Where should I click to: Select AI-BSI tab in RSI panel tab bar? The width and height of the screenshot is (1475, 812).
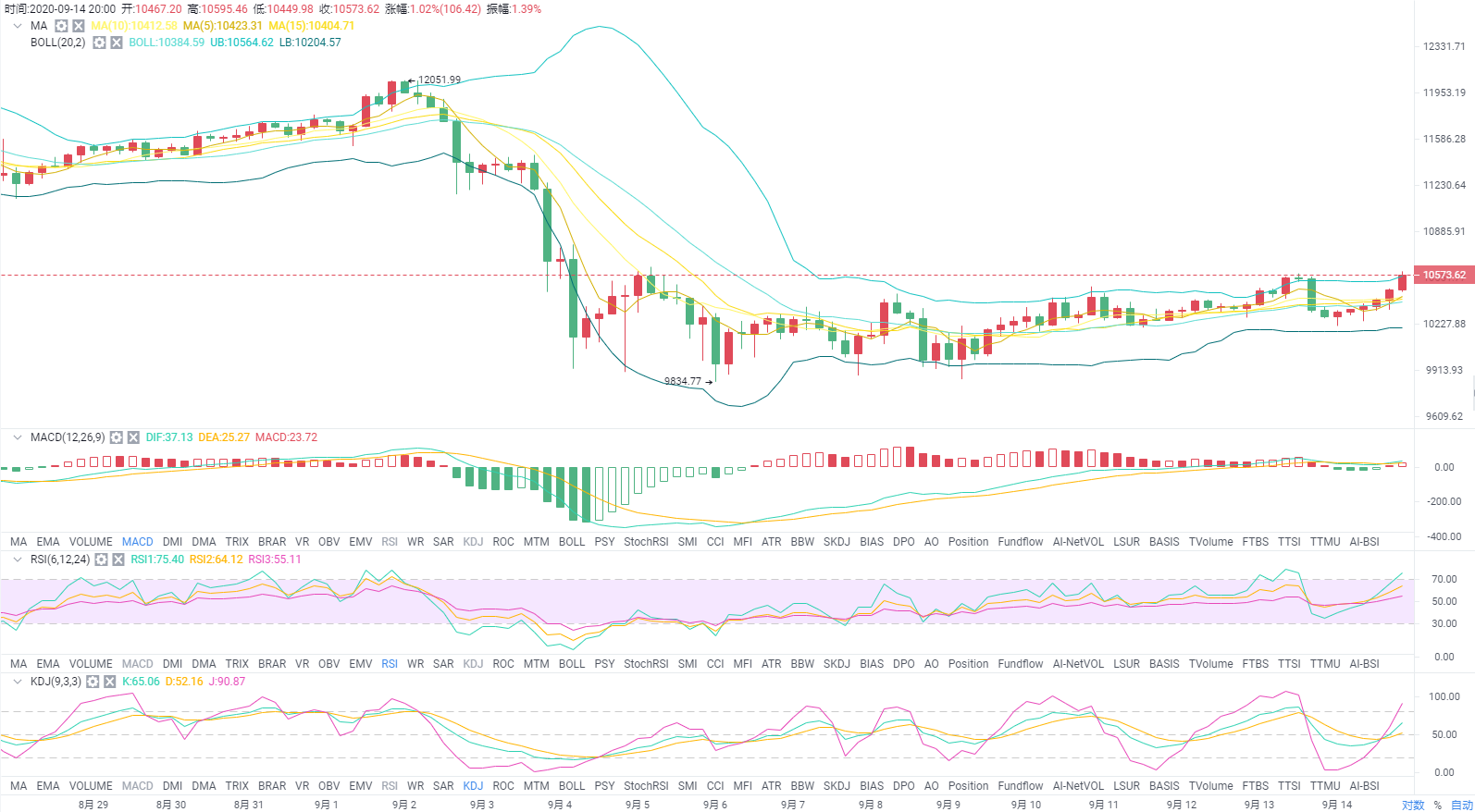point(1364,664)
